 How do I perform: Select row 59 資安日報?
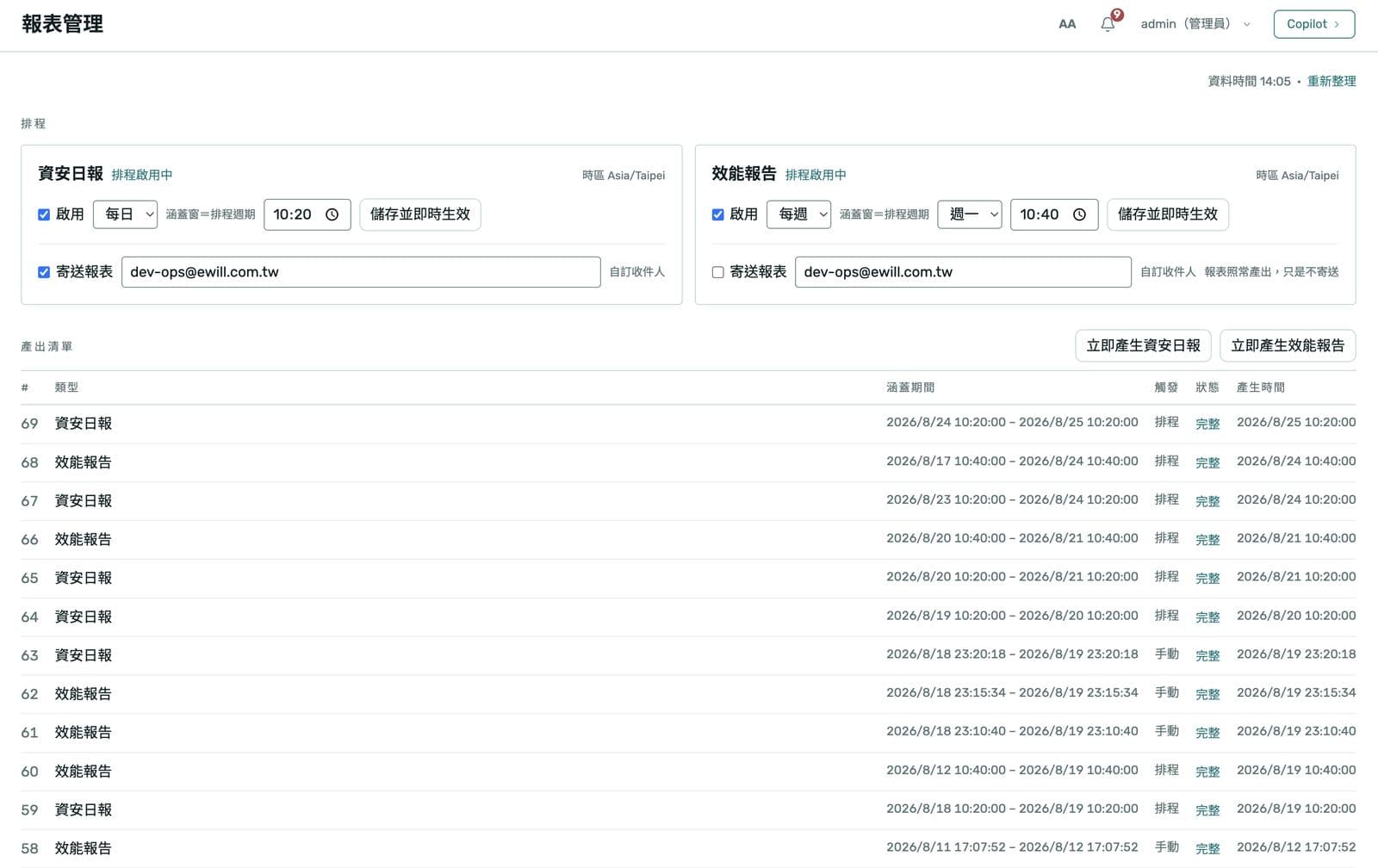(688, 809)
